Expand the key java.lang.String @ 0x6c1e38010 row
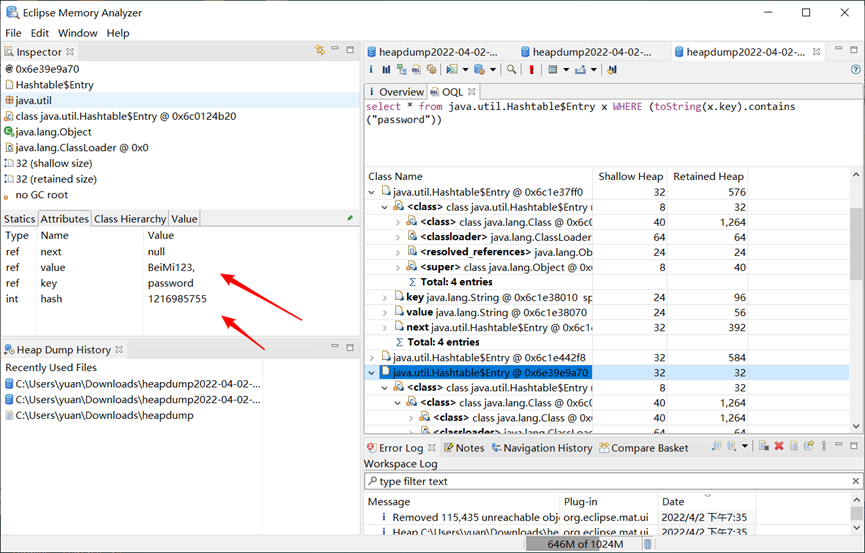 click(385, 297)
